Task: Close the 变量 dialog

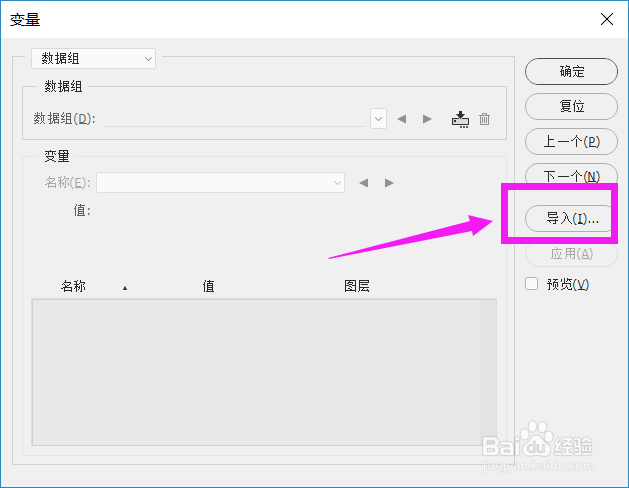Action: pos(607,19)
